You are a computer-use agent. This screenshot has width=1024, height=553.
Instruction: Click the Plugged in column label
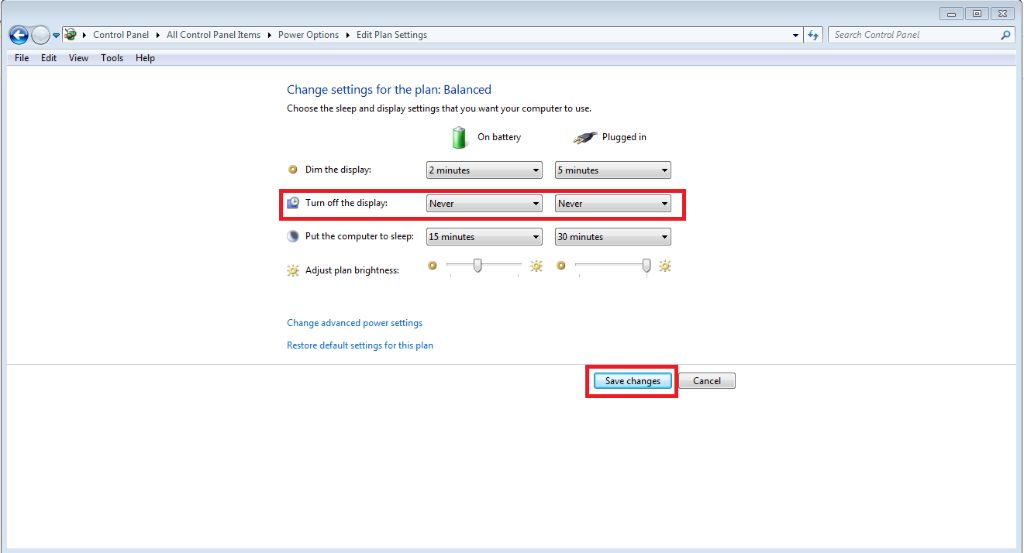(624, 137)
